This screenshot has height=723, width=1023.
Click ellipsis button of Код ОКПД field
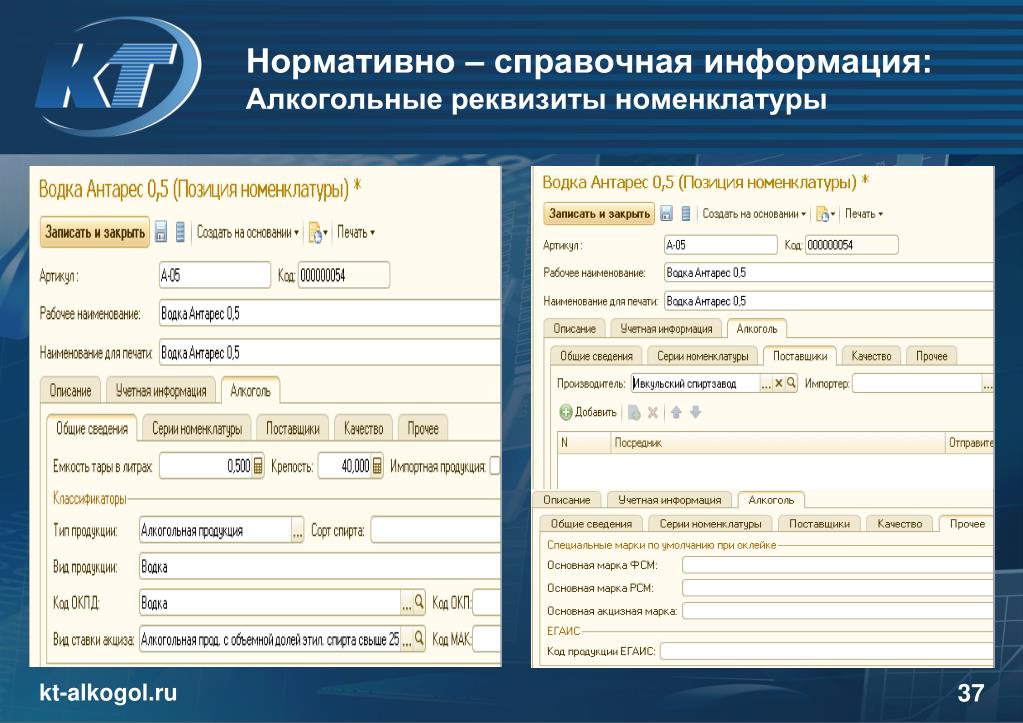coord(406,602)
